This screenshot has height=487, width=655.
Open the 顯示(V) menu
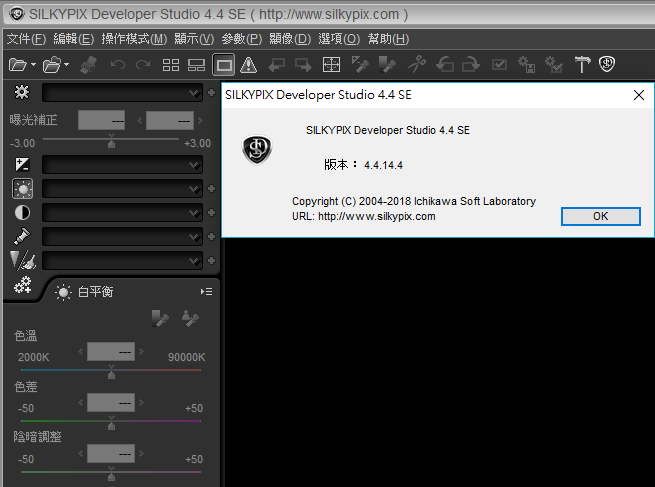pos(194,39)
